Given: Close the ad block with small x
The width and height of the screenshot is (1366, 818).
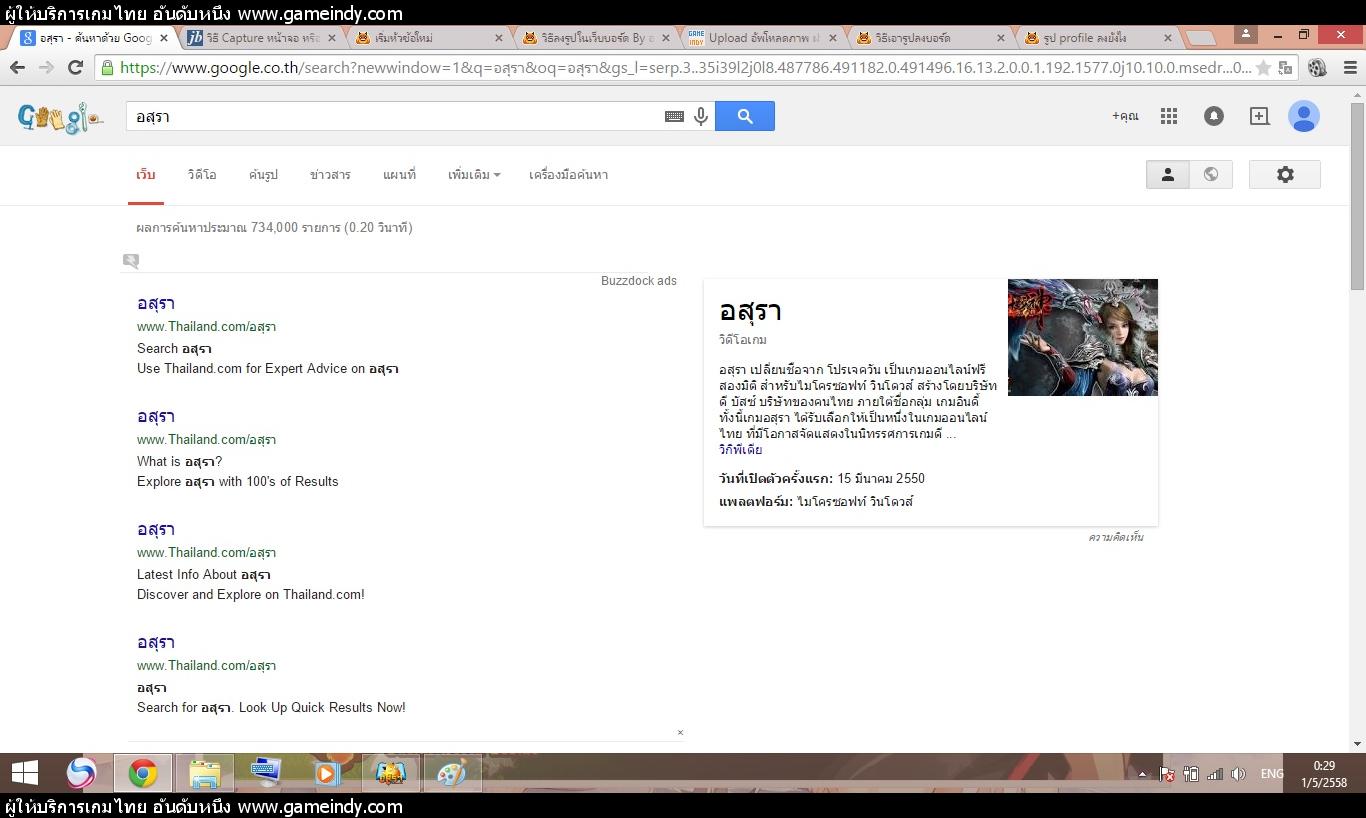Looking at the screenshot, I should (x=680, y=732).
